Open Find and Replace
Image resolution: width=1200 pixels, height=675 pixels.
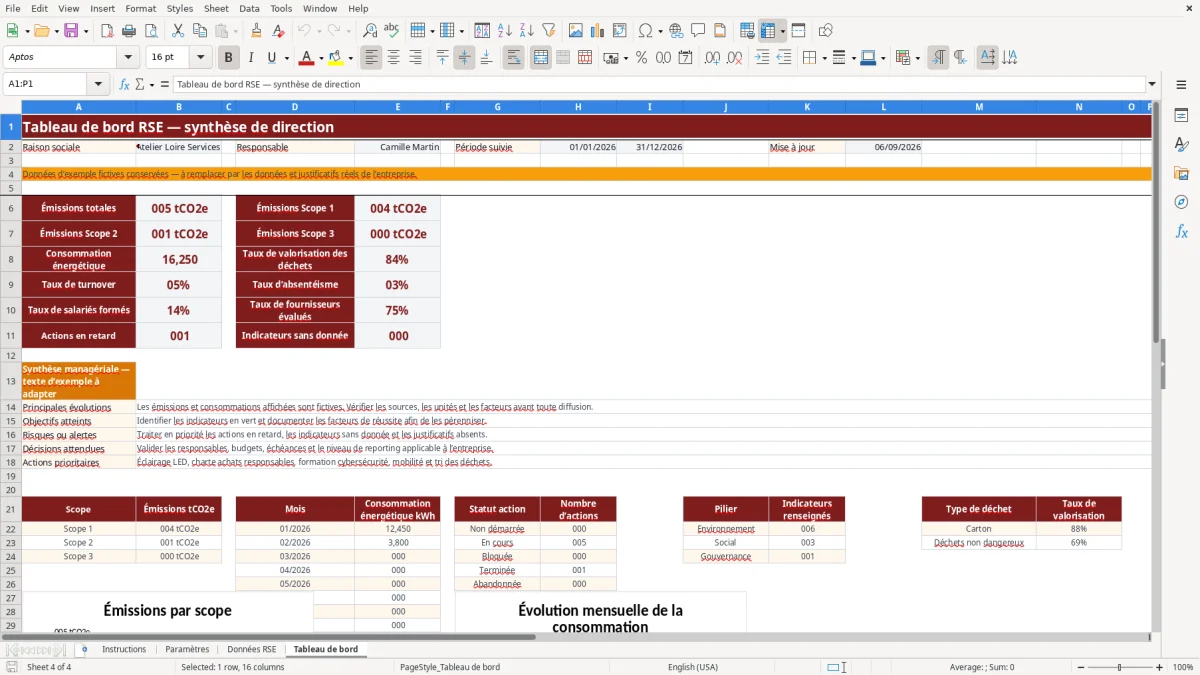point(370,31)
